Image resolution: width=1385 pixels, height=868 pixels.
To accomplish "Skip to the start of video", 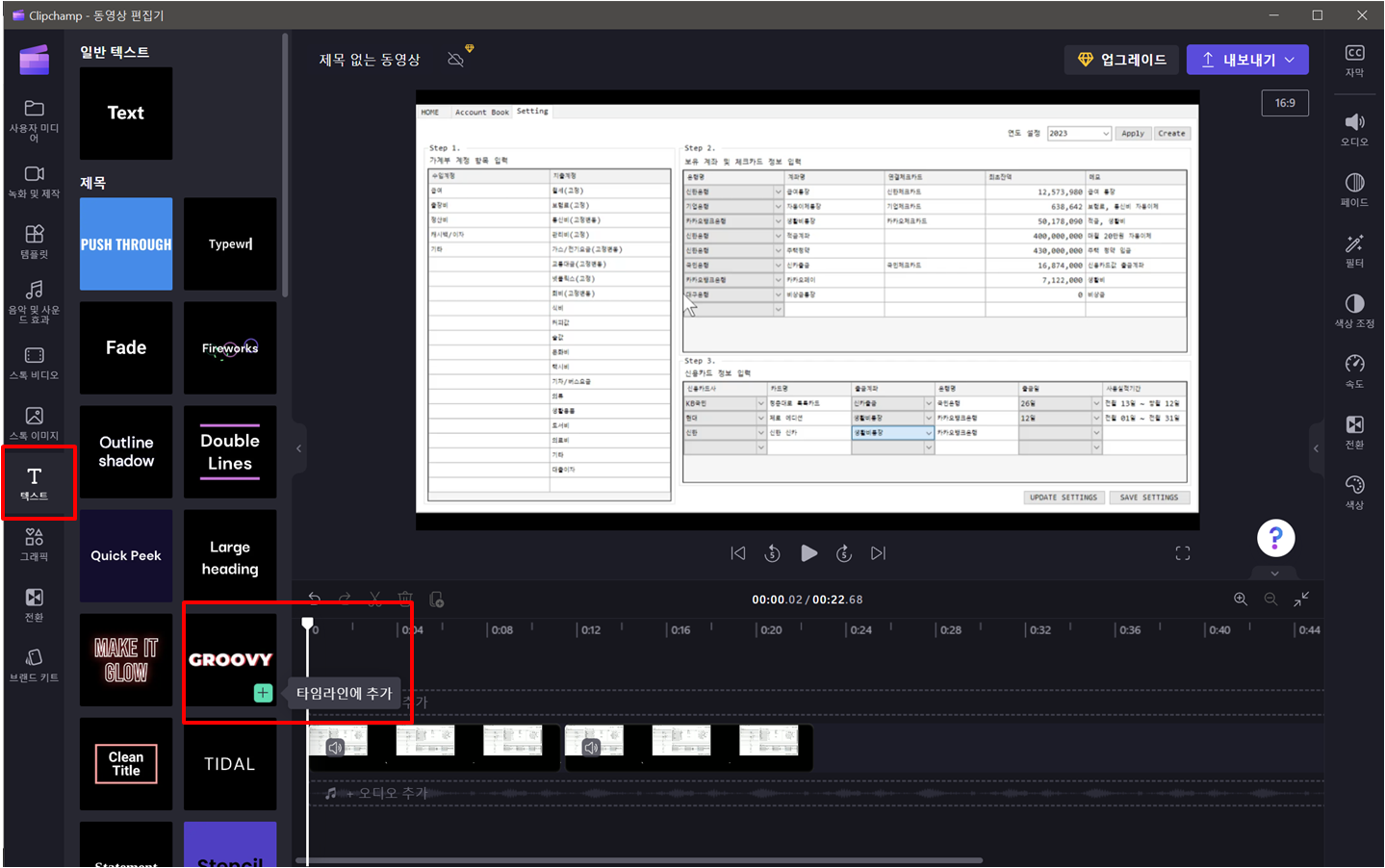I will [738, 553].
